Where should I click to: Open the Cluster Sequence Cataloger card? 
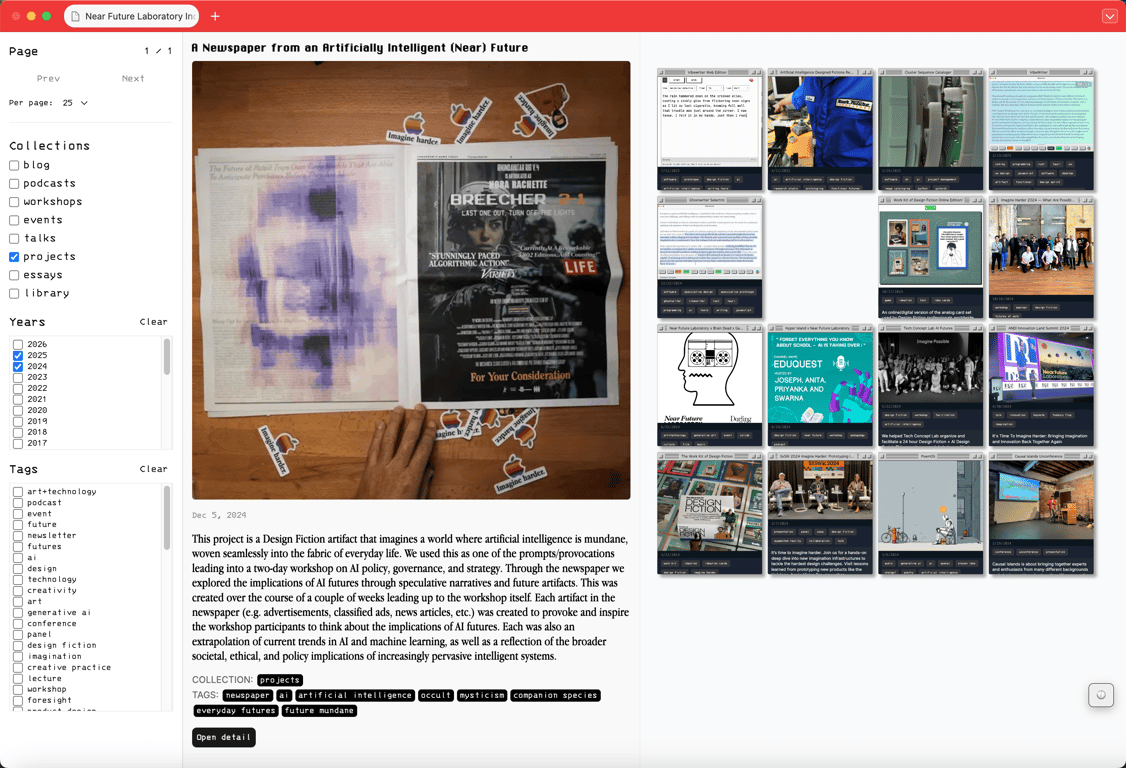click(931, 129)
